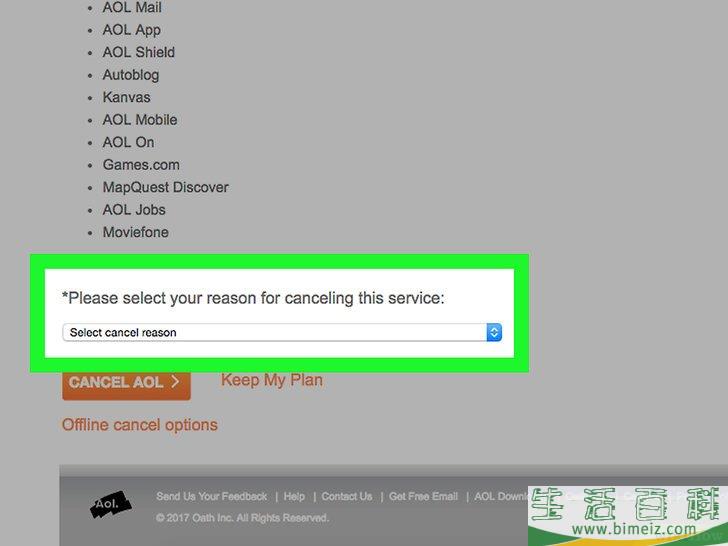Image resolution: width=728 pixels, height=546 pixels.
Task: Open the Select cancel reason dropdown
Action: pos(282,332)
